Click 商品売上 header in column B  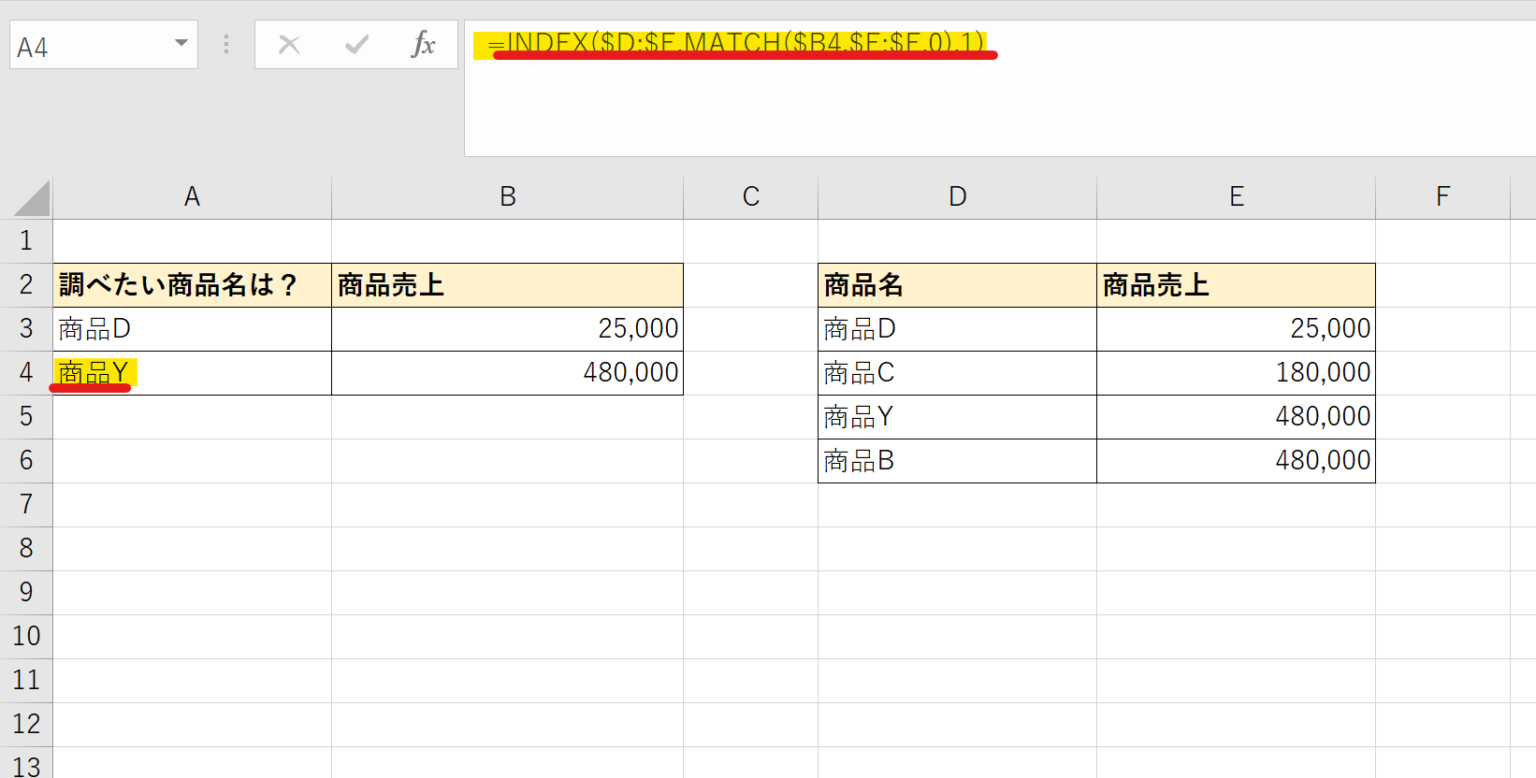[508, 285]
